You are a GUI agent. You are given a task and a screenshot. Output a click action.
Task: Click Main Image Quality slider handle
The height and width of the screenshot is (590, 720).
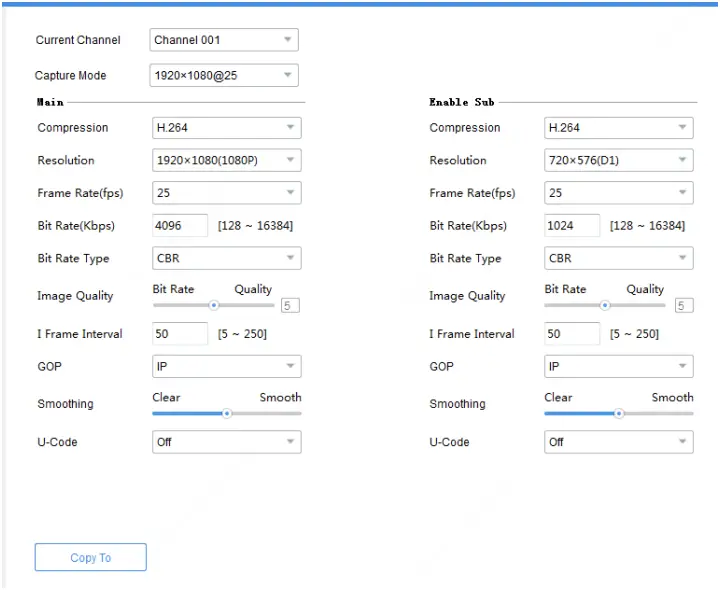[x=214, y=305]
